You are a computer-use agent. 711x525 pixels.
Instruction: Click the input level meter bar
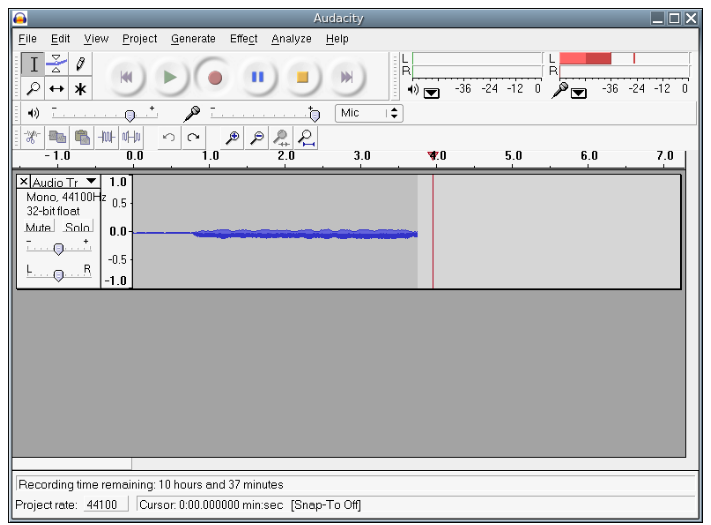625,58
